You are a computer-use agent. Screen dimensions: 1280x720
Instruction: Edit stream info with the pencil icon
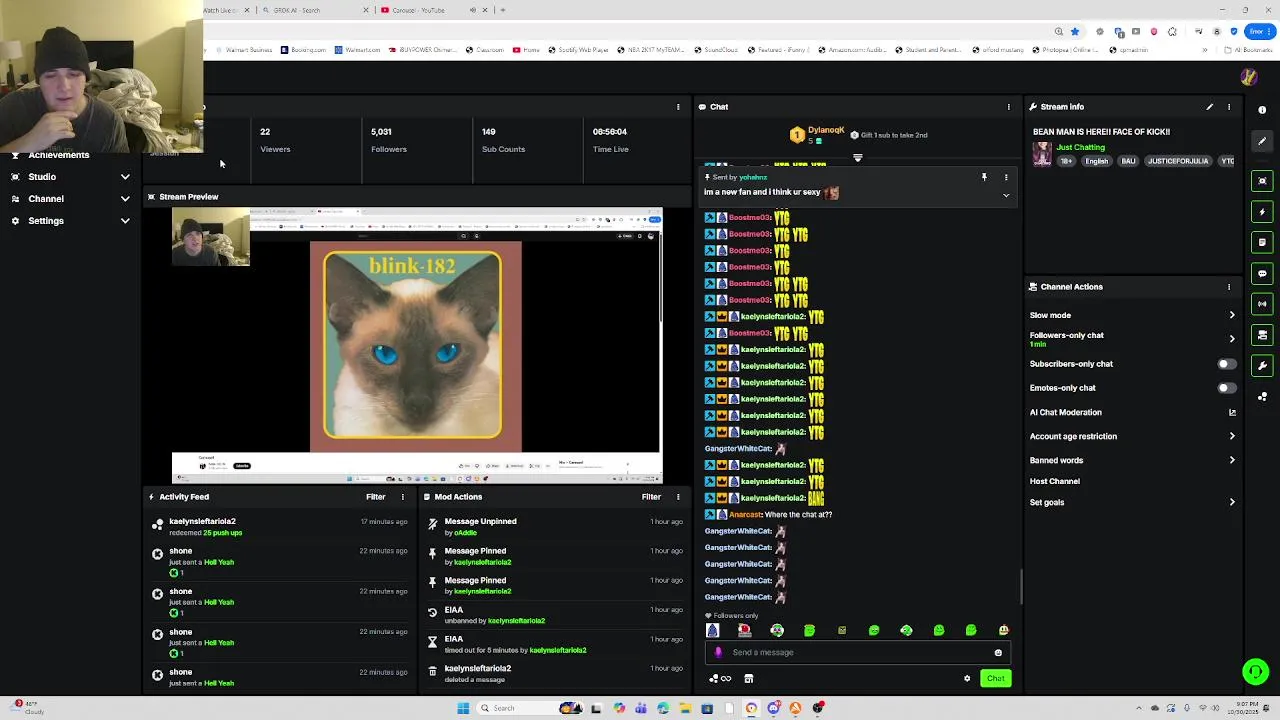[1209, 107]
